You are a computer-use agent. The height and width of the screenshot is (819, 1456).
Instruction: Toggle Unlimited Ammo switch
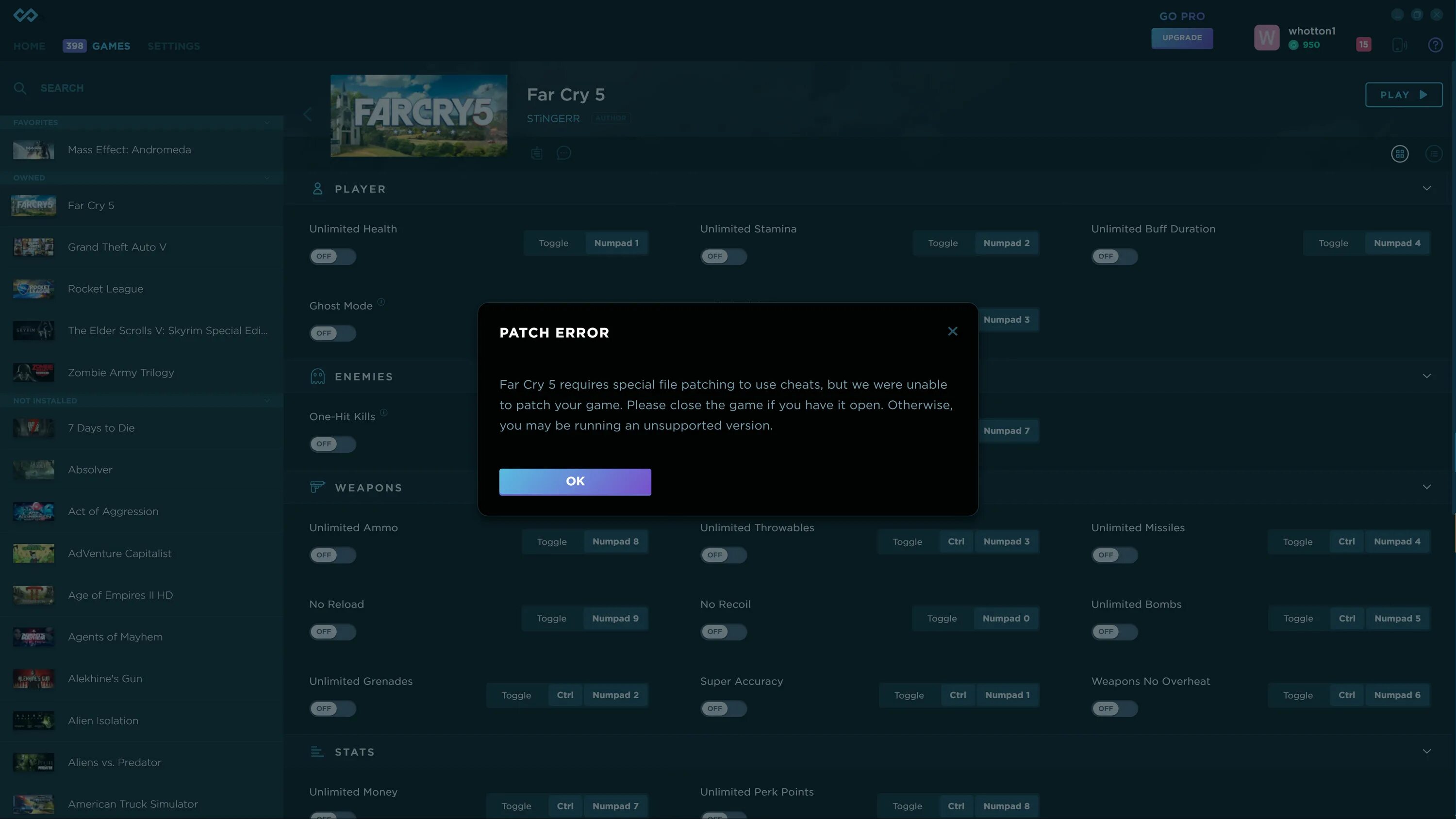click(x=332, y=555)
